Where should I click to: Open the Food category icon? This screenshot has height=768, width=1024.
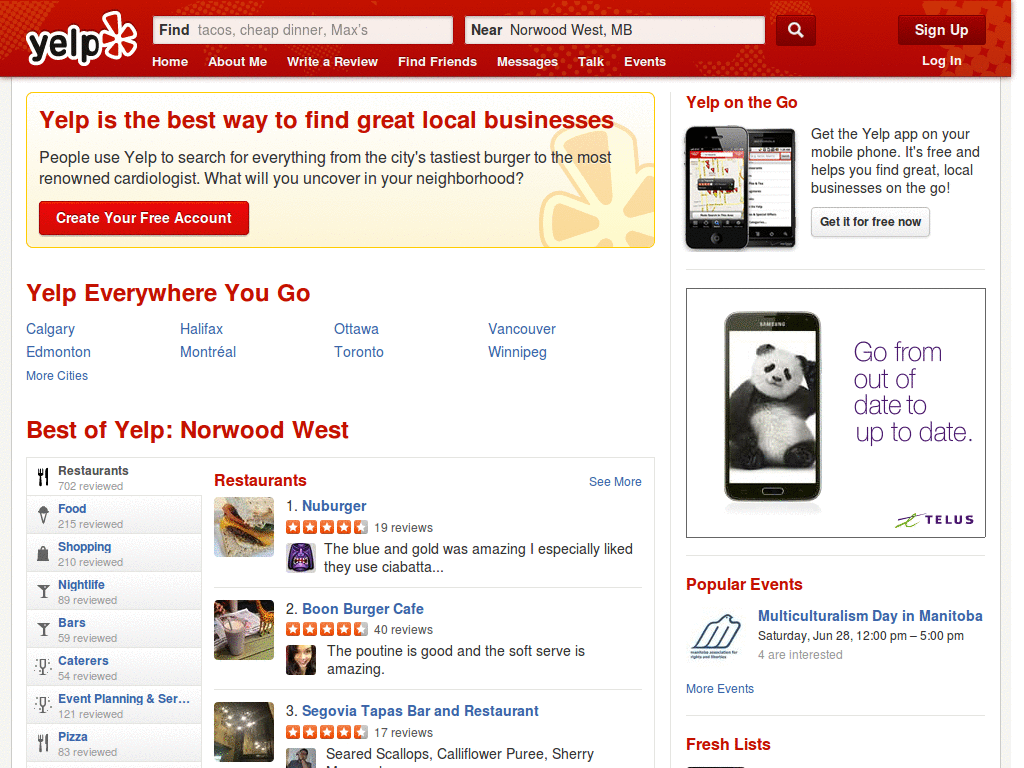tap(44, 515)
